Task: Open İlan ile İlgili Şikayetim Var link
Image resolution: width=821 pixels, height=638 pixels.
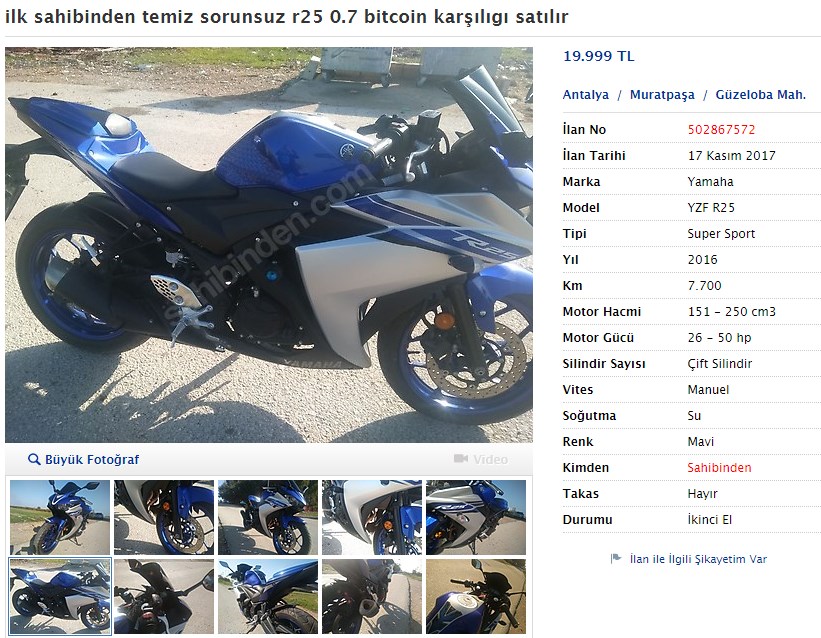Action: [x=698, y=559]
